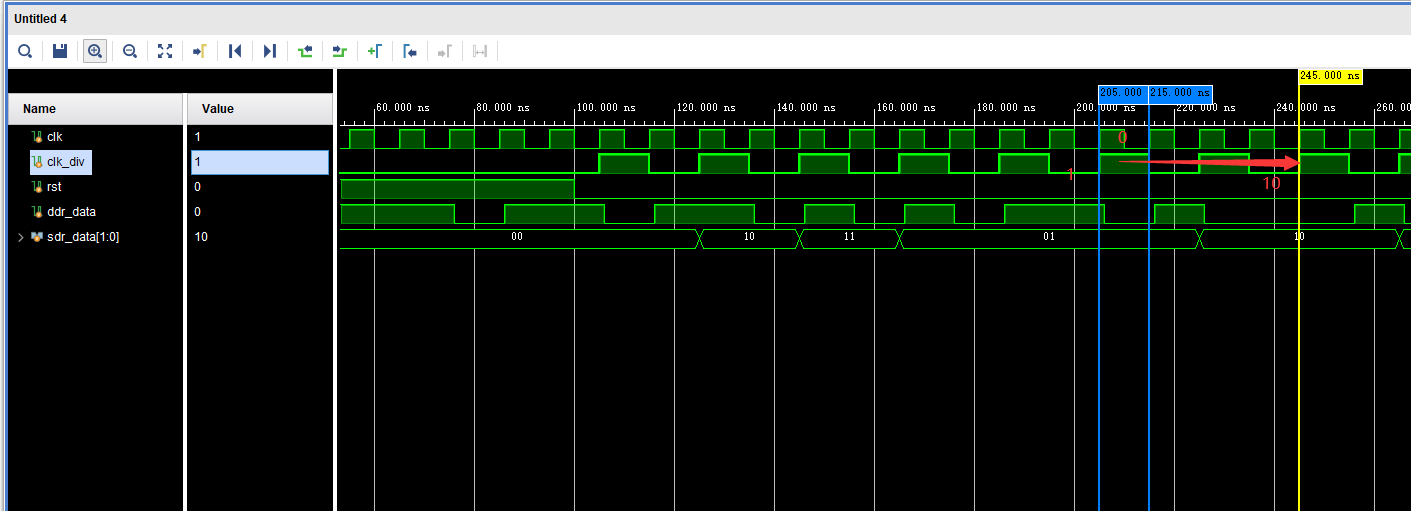Click the swap cursors icon

tap(480, 51)
